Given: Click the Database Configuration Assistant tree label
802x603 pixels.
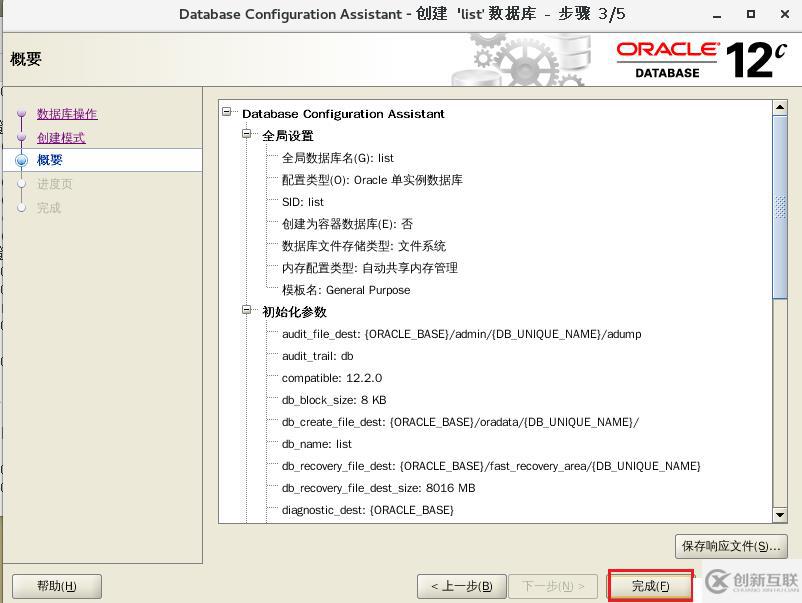Looking at the screenshot, I should pos(343,114).
